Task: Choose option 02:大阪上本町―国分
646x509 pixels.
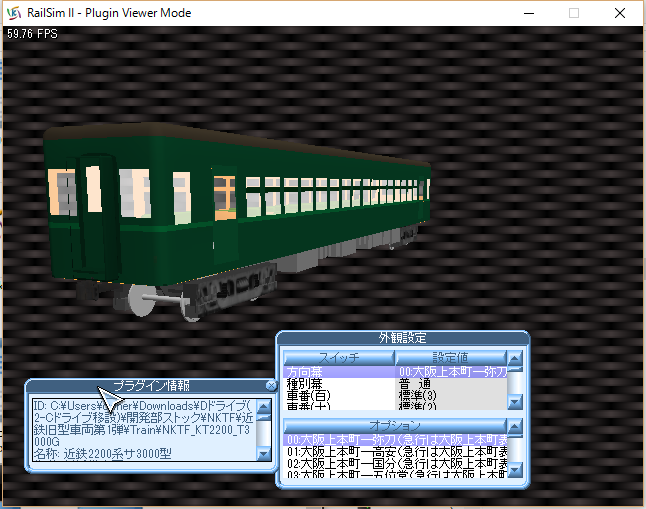Action: pyautogui.click(x=396, y=464)
